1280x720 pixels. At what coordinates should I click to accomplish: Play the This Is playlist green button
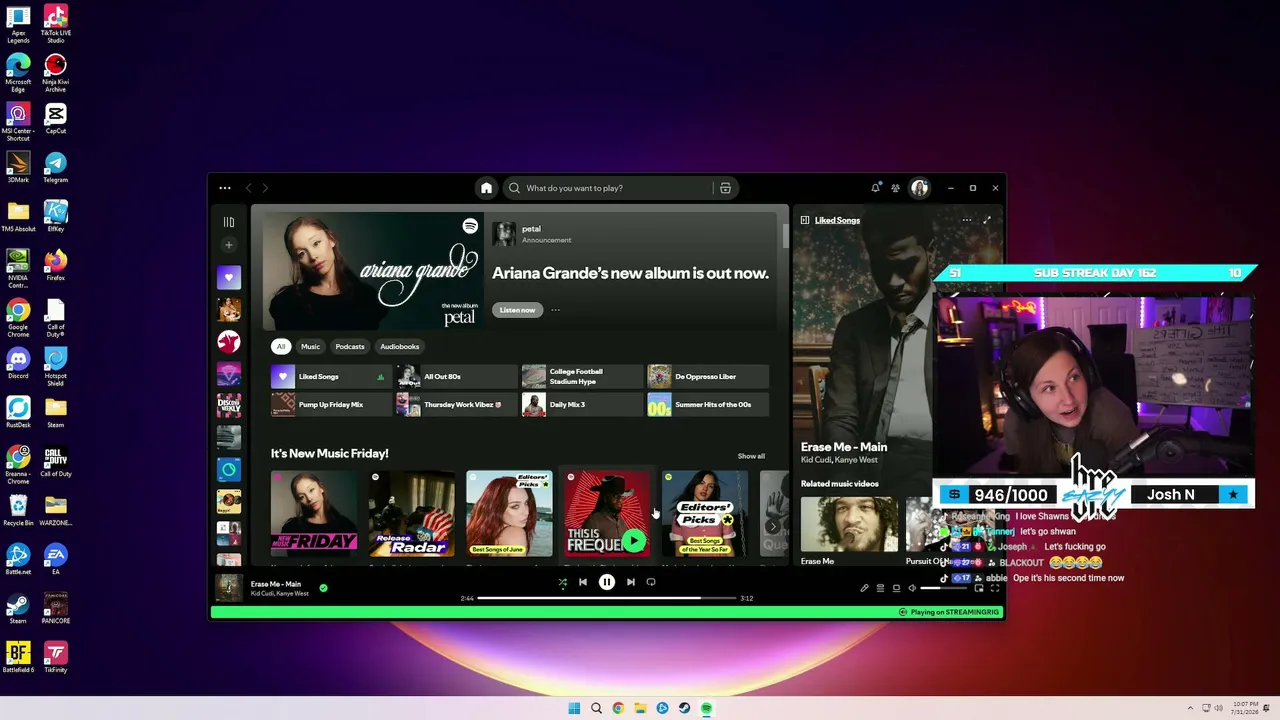(633, 541)
